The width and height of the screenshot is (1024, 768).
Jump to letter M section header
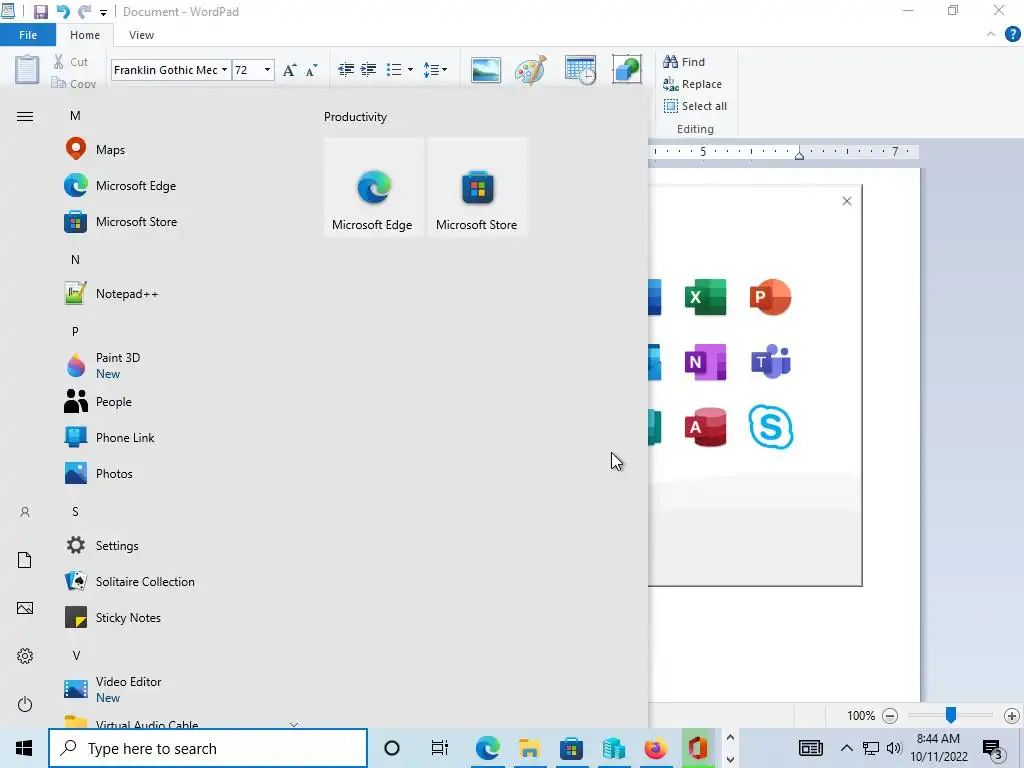[x=75, y=116]
